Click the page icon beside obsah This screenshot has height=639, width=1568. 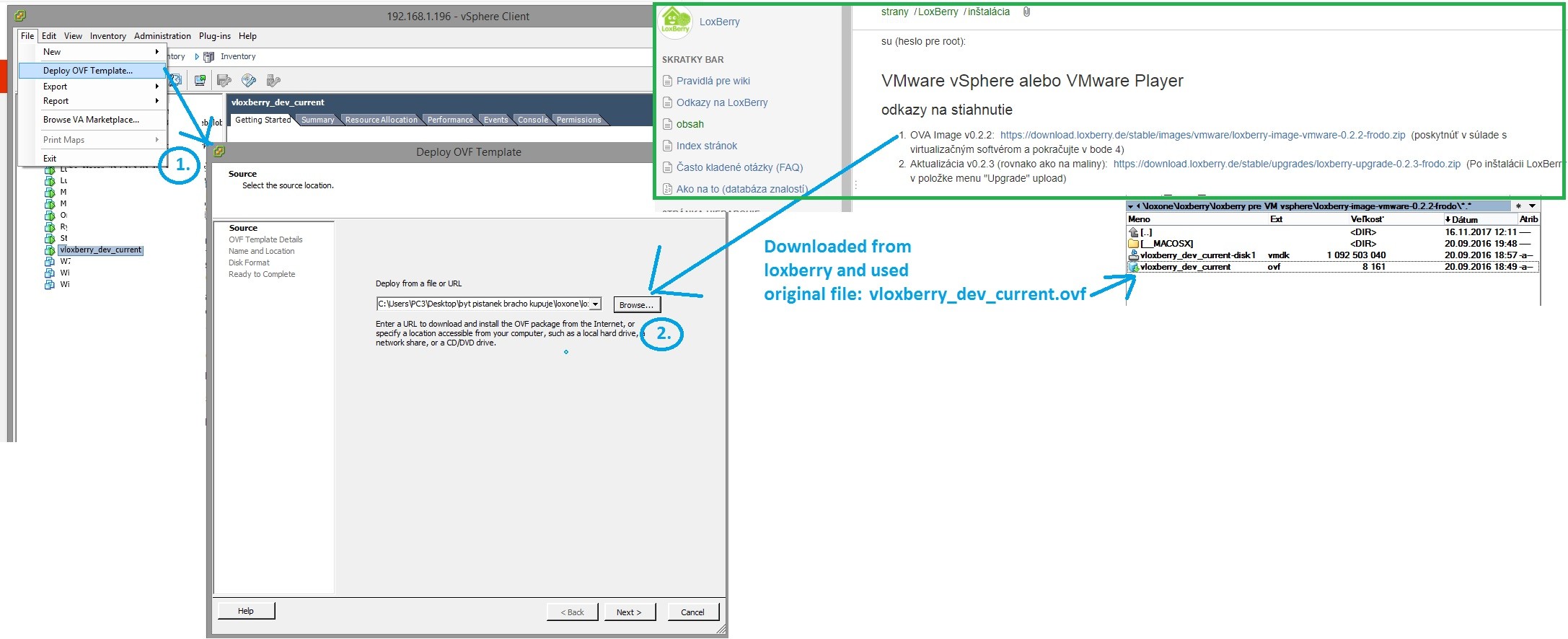pyautogui.click(x=667, y=124)
